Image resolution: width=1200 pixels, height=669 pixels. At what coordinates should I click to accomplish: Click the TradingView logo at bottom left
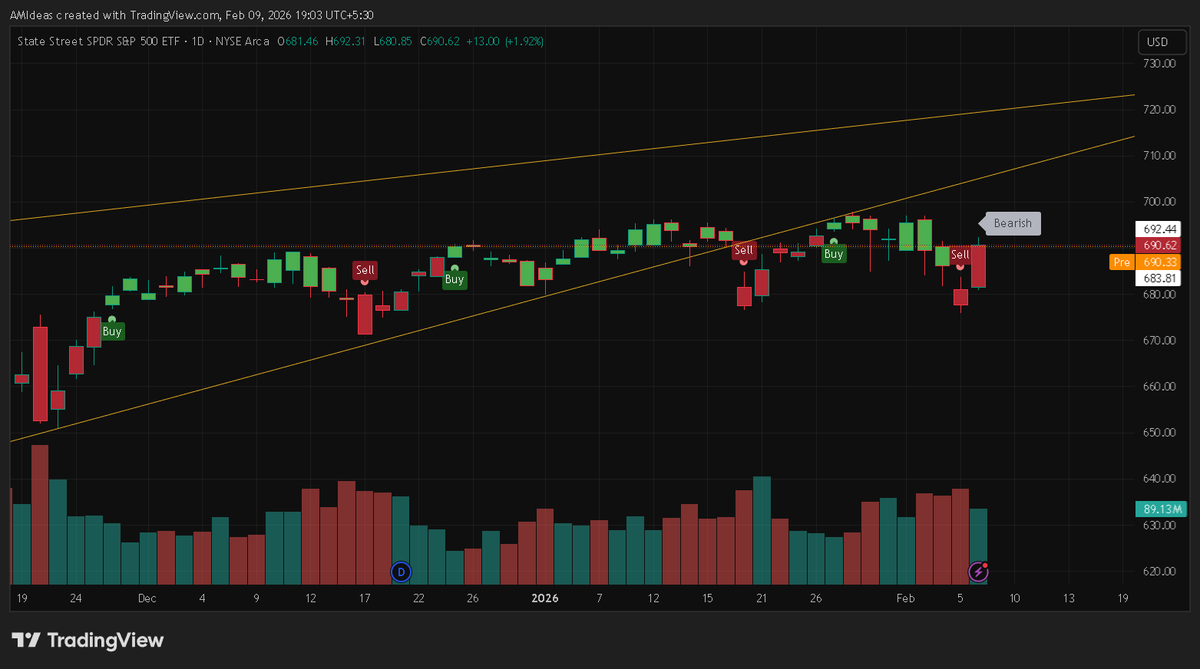[x=87, y=640]
